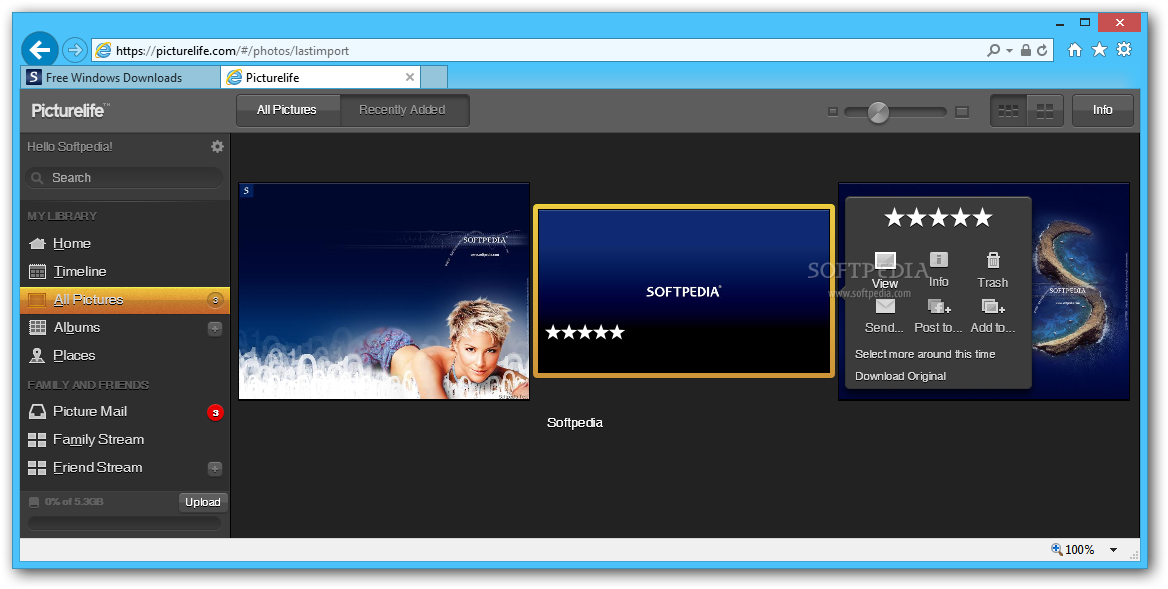1168x589 pixels.
Task: Select the All Pictures top tab
Action: point(288,110)
